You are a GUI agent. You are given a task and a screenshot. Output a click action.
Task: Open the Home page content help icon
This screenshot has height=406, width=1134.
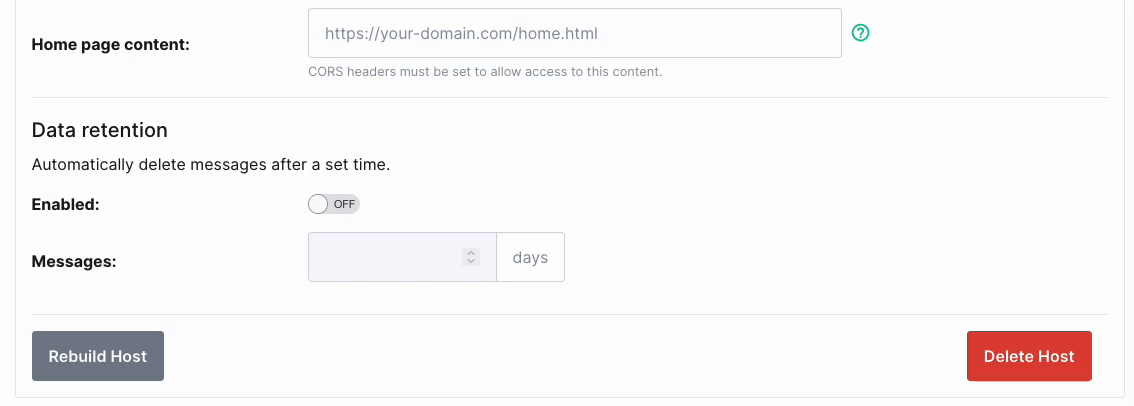pos(861,33)
